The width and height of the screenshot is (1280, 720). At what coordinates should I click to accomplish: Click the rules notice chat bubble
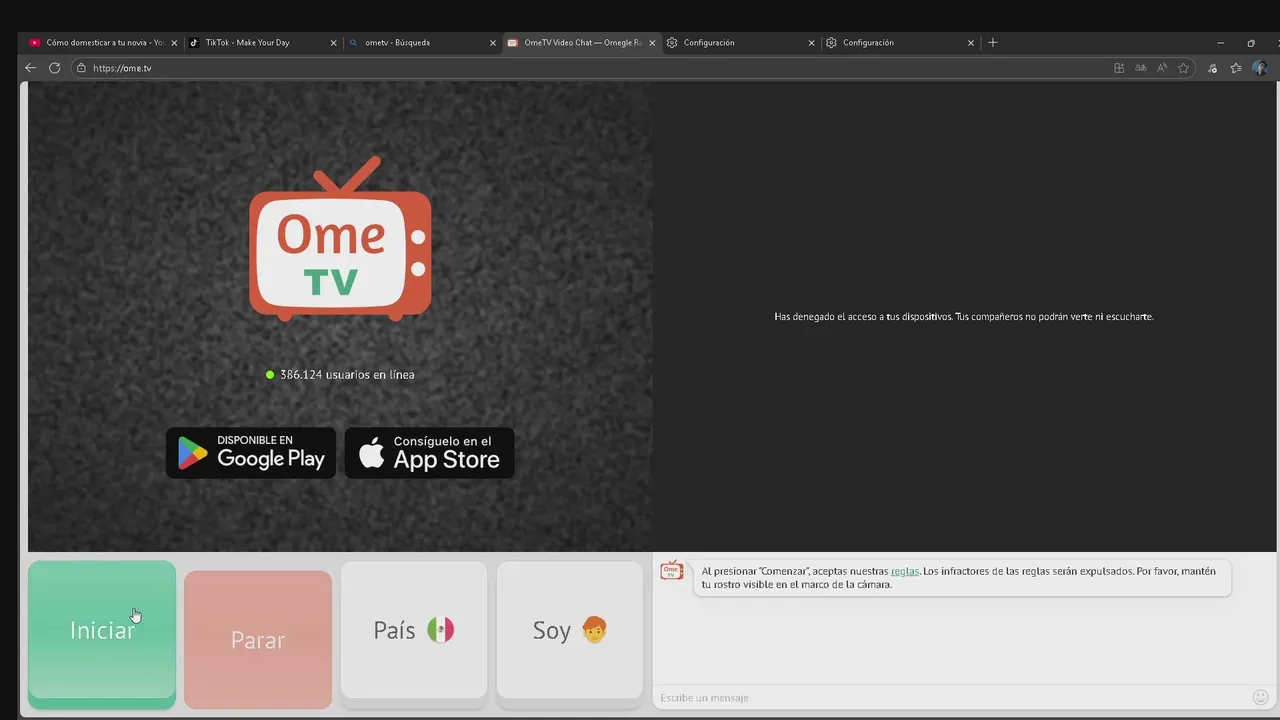962,578
